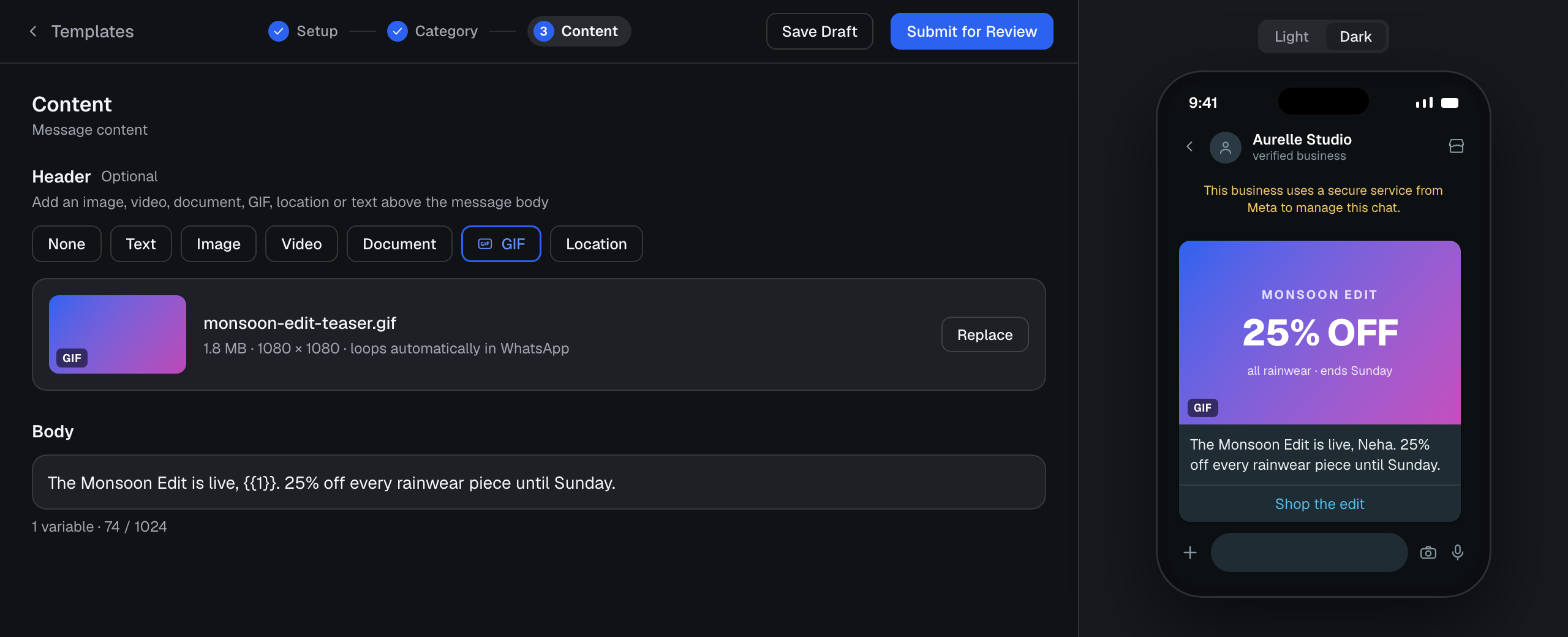This screenshot has height=637, width=1568.
Task: Open the 25% OFF GIF preview image
Action: [x=1320, y=333]
